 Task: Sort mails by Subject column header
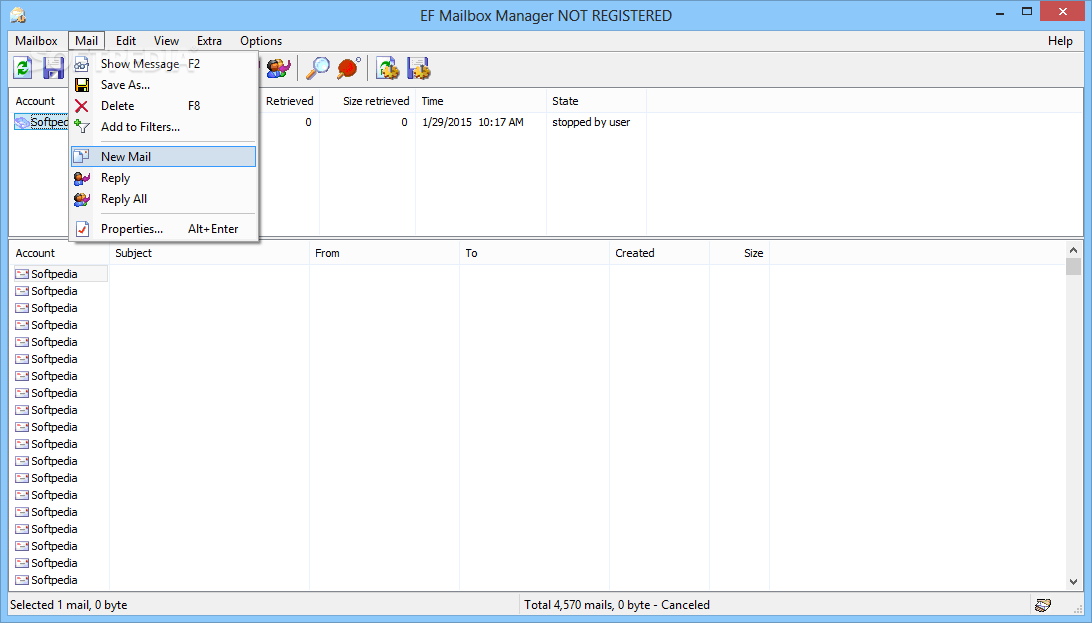(x=133, y=253)
